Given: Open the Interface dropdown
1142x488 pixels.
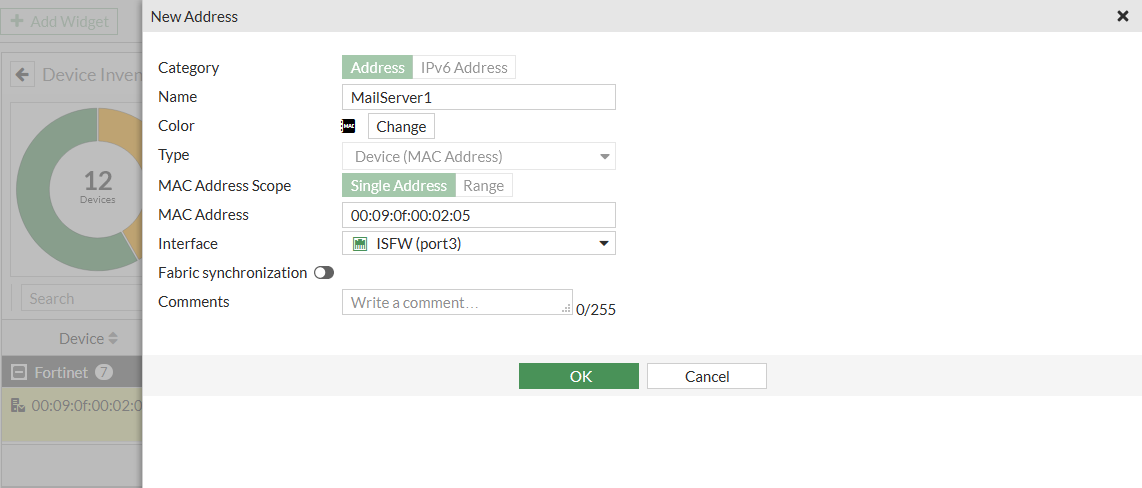Looking at the screenshot, I should [x=604, y=243].
